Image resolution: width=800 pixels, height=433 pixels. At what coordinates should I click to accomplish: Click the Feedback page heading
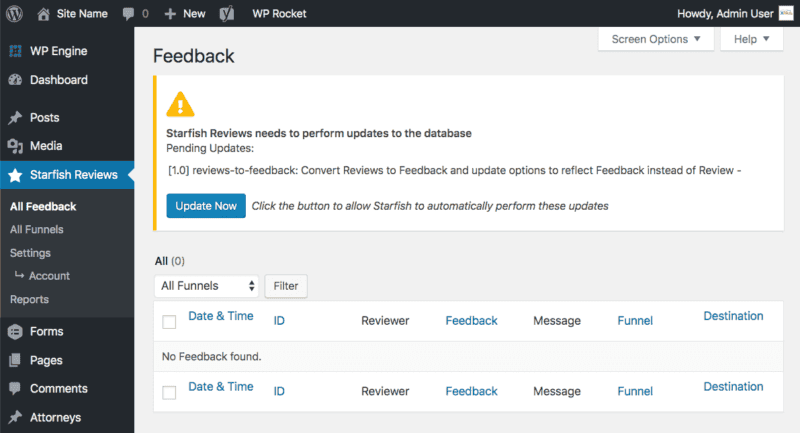[x=194, y=56]
